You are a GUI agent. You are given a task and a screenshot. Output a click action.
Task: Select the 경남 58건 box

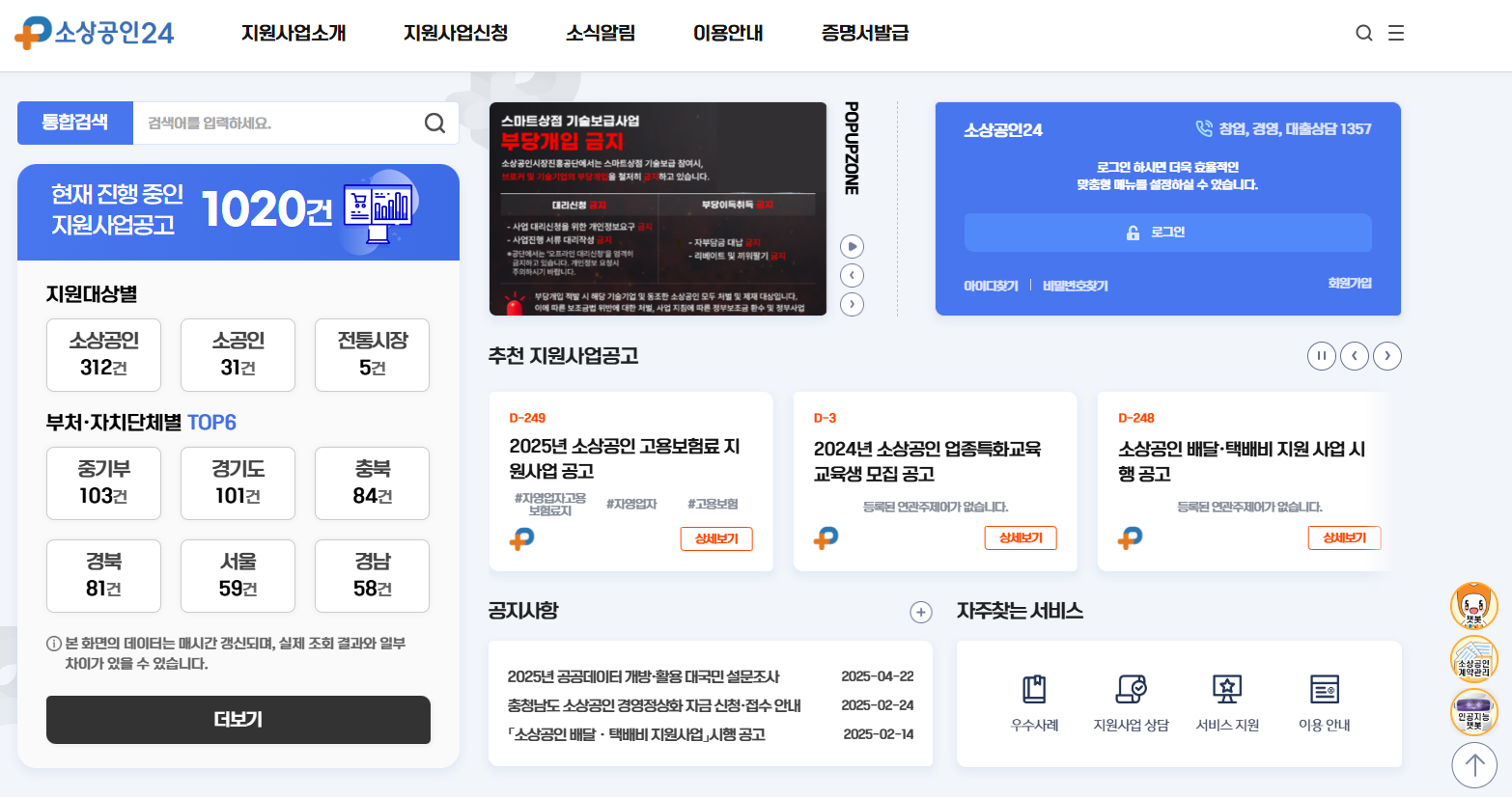[372, 575]
